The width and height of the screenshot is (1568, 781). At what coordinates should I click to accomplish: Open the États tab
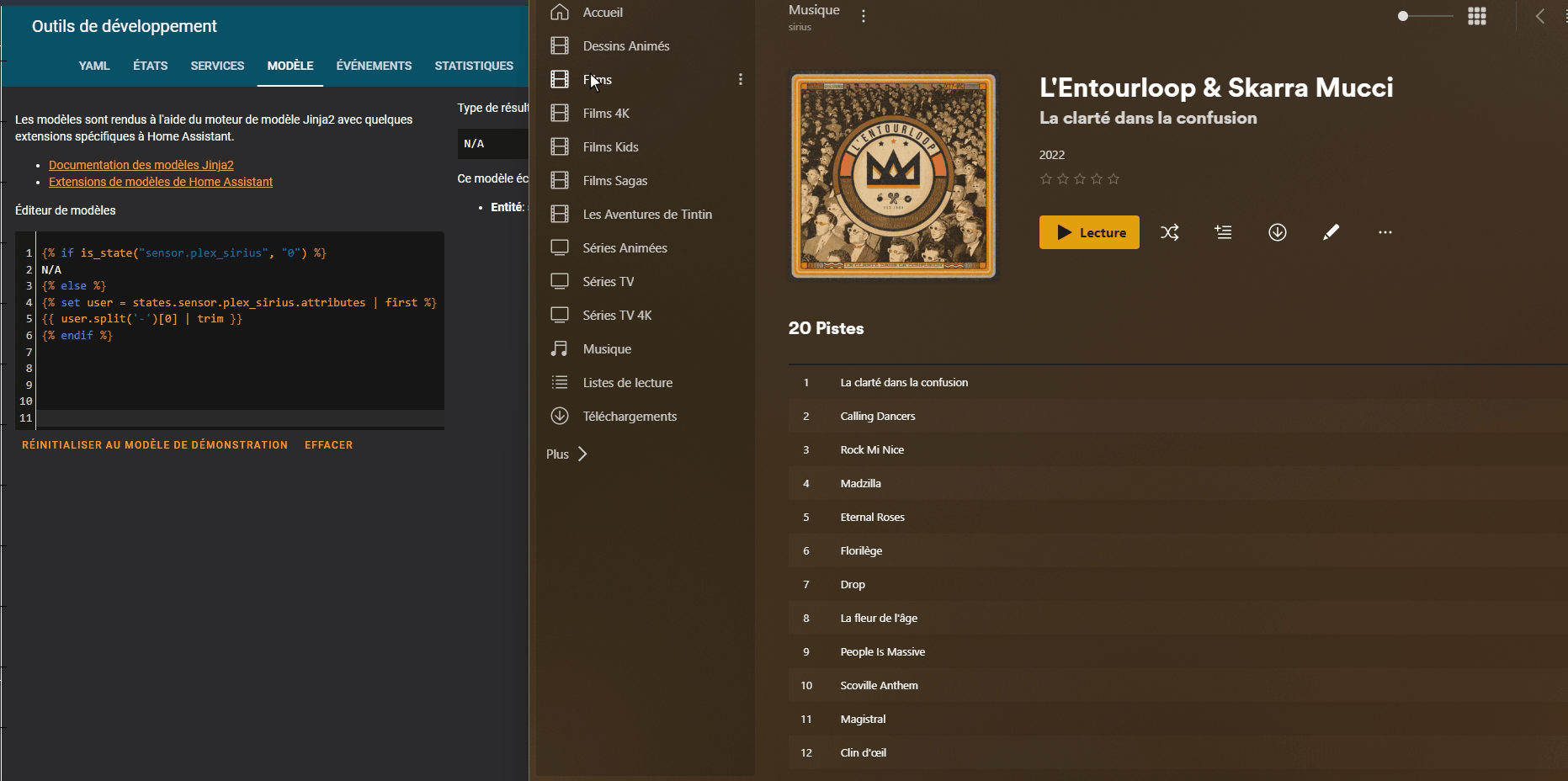151,66
